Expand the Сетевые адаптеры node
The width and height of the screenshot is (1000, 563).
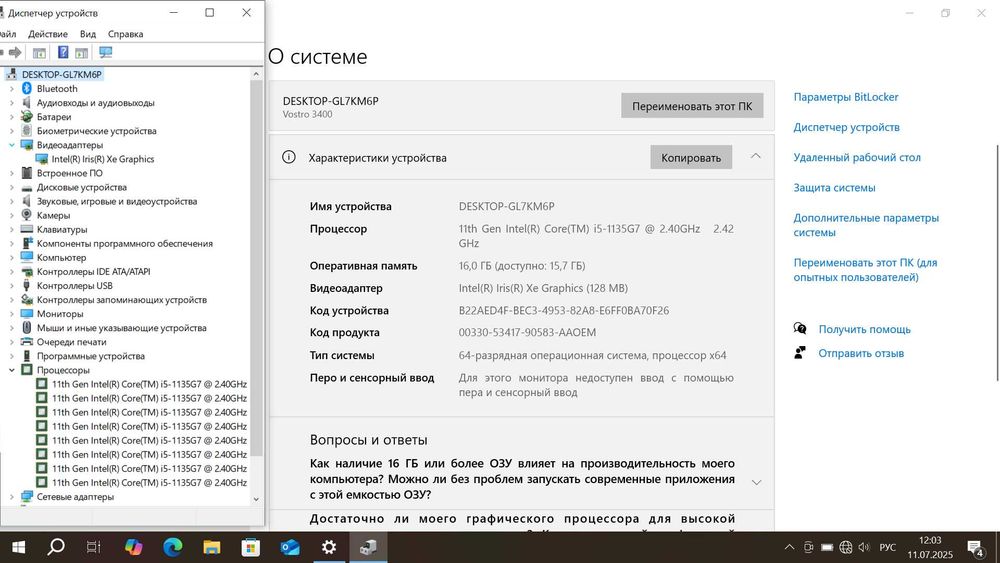11,497
